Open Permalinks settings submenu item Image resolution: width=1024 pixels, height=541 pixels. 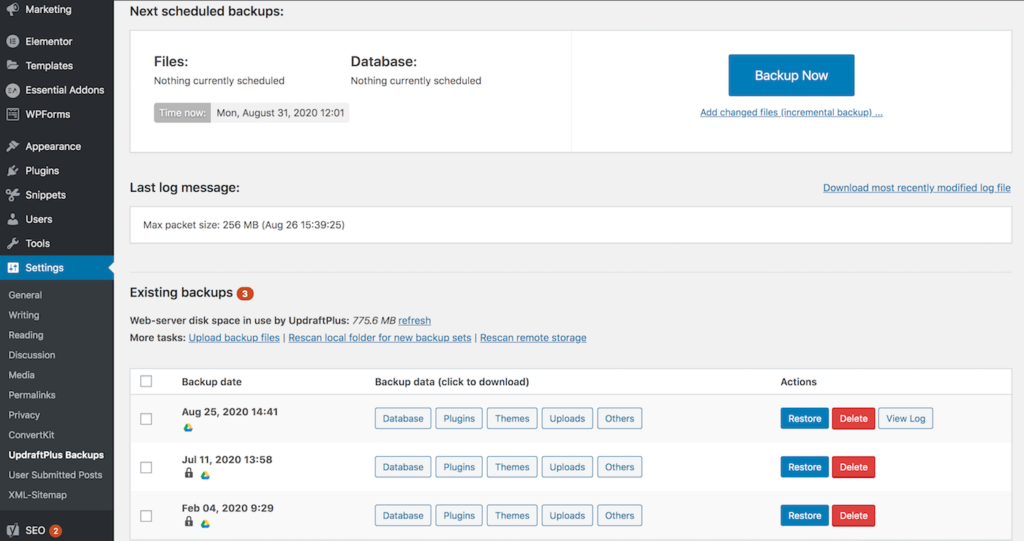(x=32, y=395)
